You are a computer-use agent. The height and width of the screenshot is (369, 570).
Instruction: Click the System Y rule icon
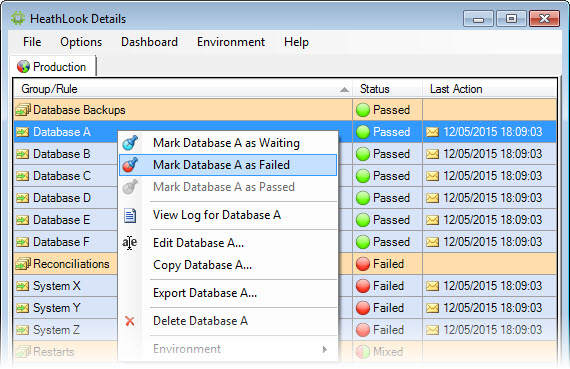click(23, 308)
